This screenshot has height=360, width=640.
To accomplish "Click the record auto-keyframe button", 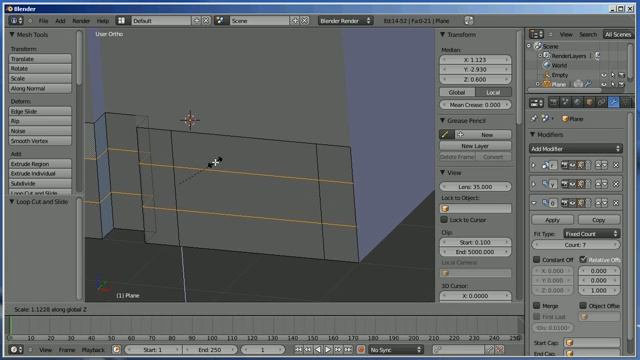I will pyautogui.click(x=361, y=349).
